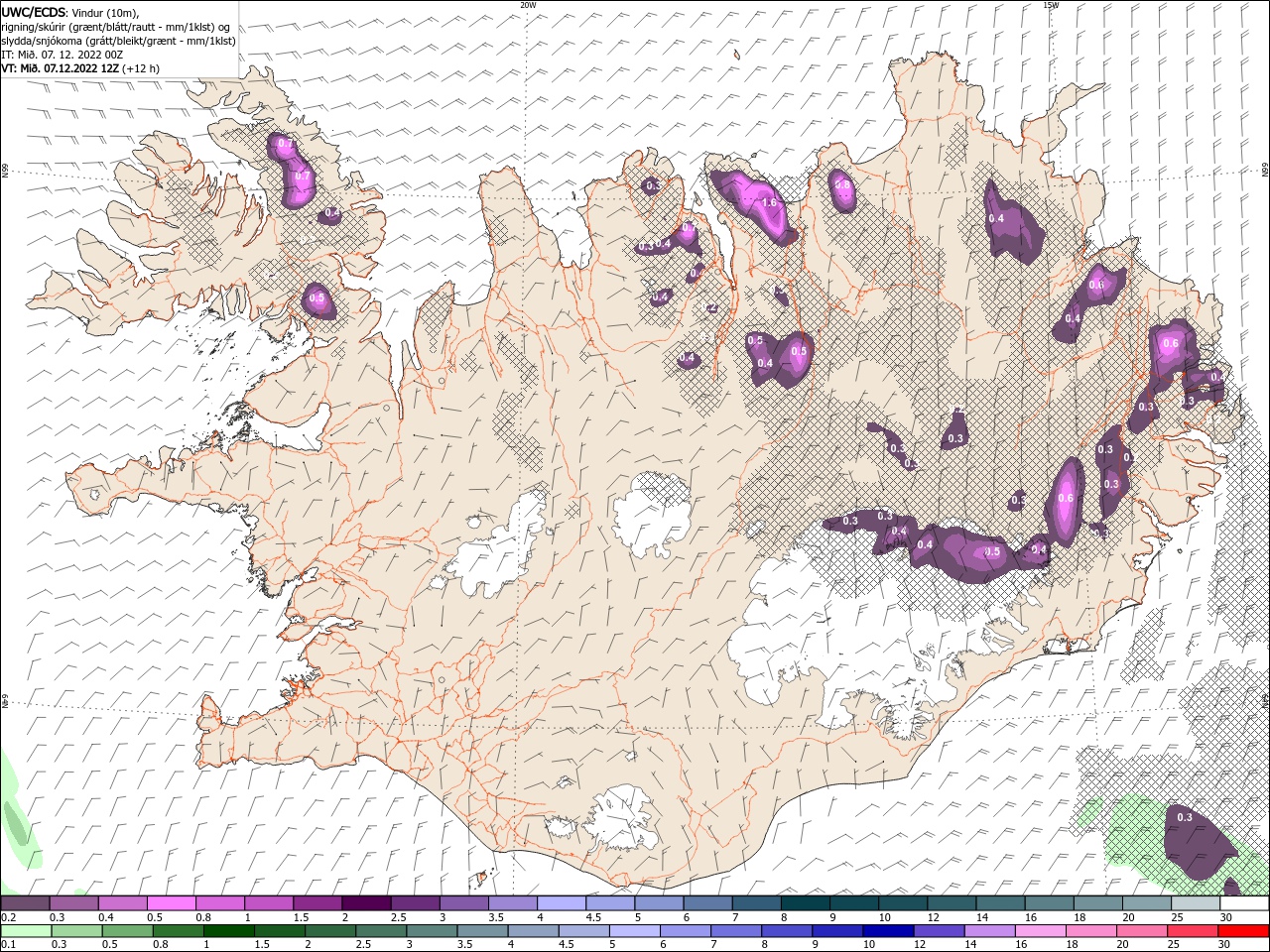Click the top legend swatch between 25 and 30
Image resolution: width=1270 pixels, height=952 pixels.
coord(1195,903)
